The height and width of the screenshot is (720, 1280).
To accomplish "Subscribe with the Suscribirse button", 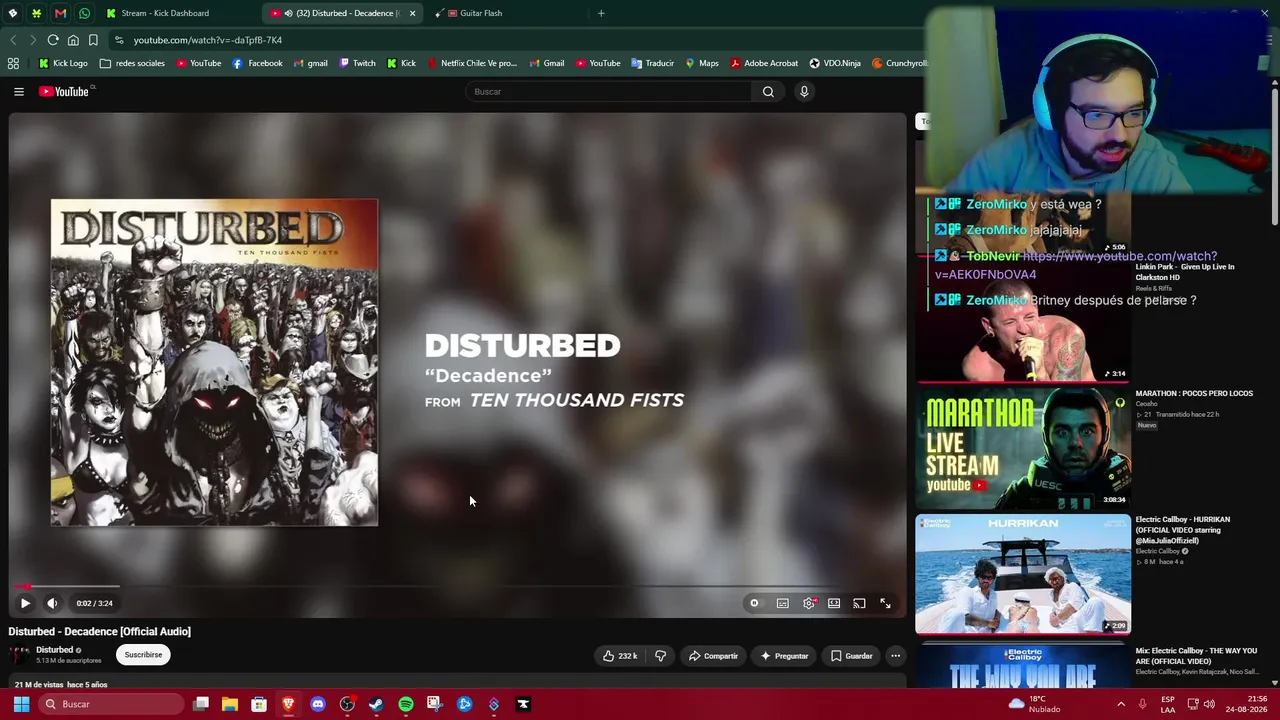I will pos(143,655).
